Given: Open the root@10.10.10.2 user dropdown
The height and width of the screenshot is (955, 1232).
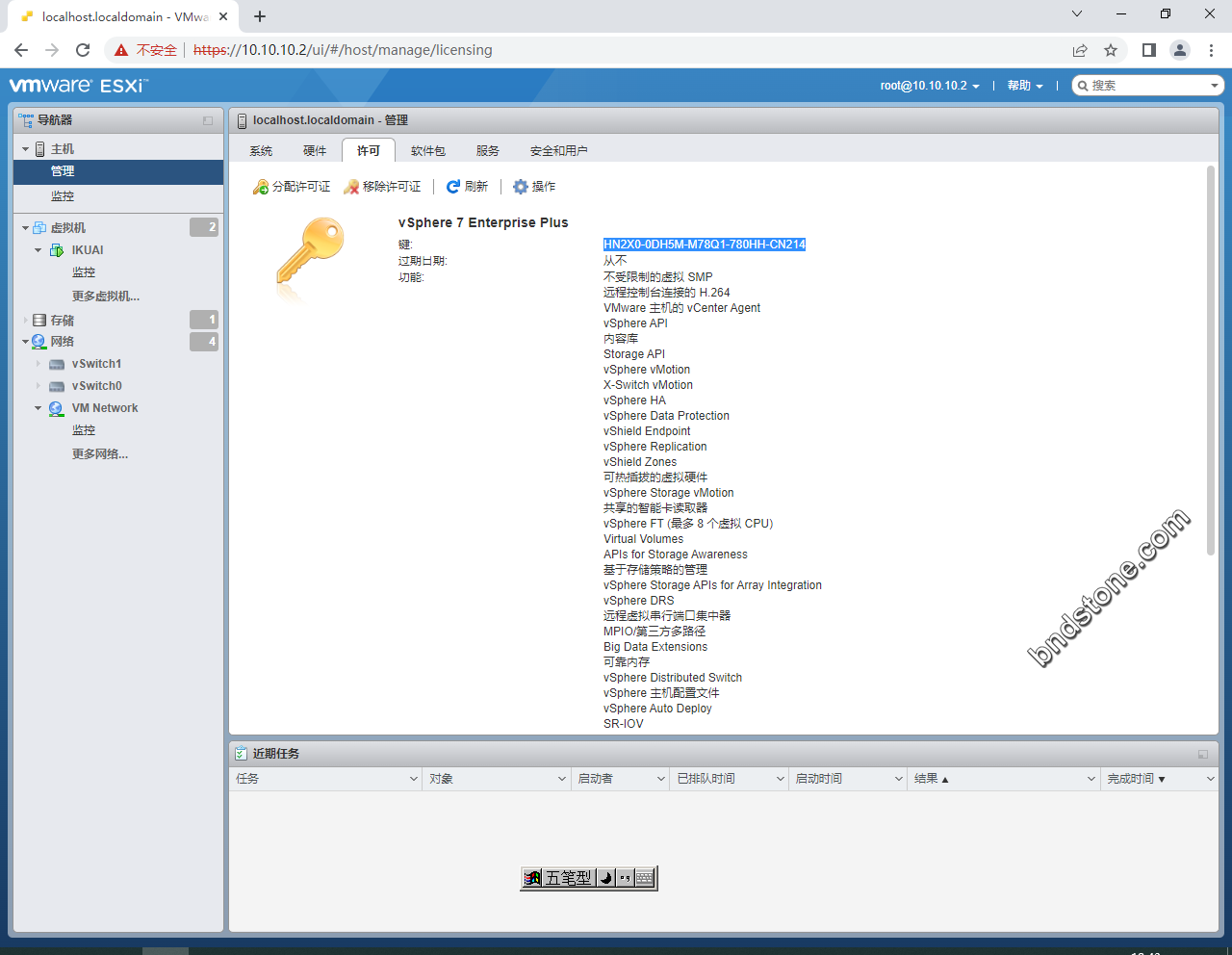Looking at the screenshot, I should tap(930, 86).
